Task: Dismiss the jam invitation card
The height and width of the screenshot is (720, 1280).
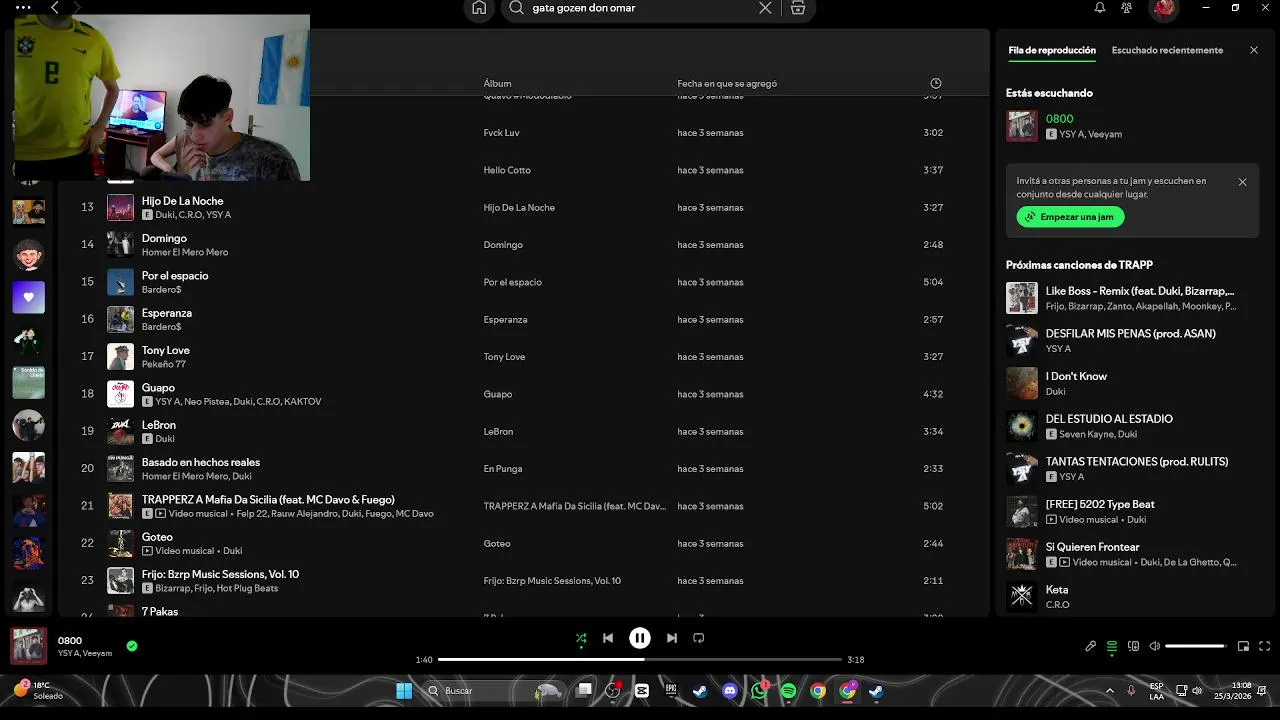Action: (x=1242, y=182)
